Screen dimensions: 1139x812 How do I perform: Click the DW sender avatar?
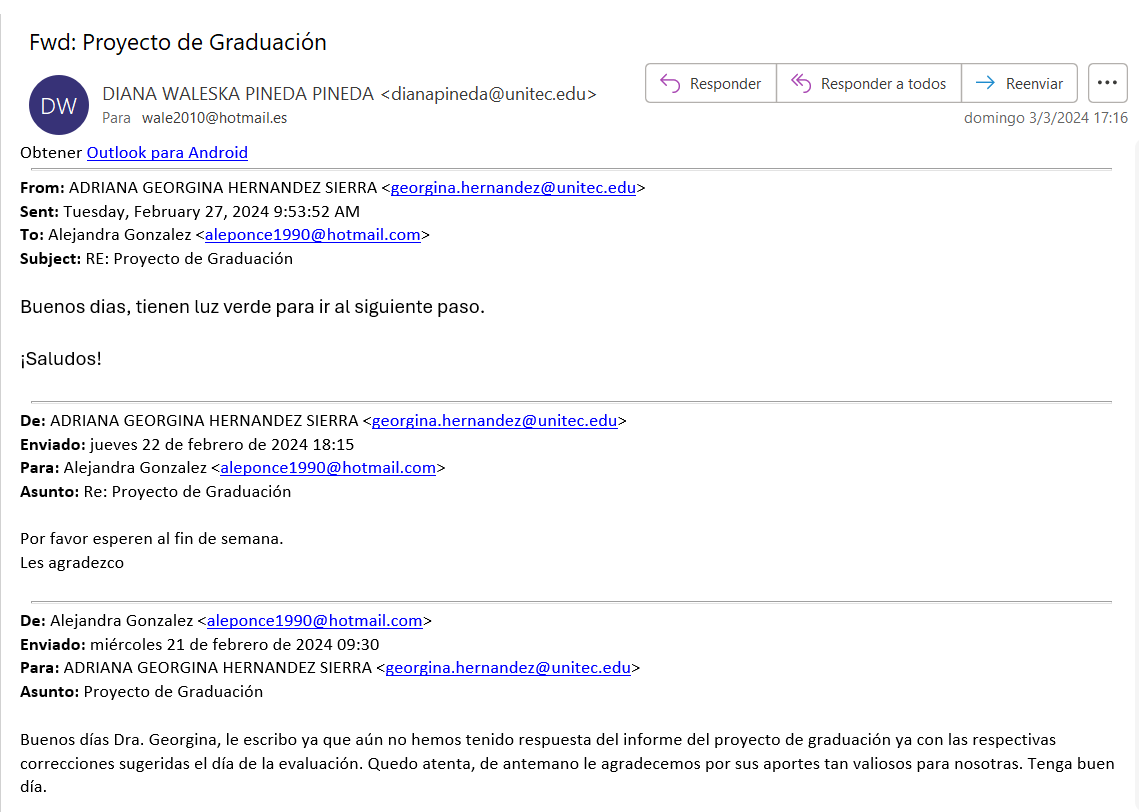[59, 105]
